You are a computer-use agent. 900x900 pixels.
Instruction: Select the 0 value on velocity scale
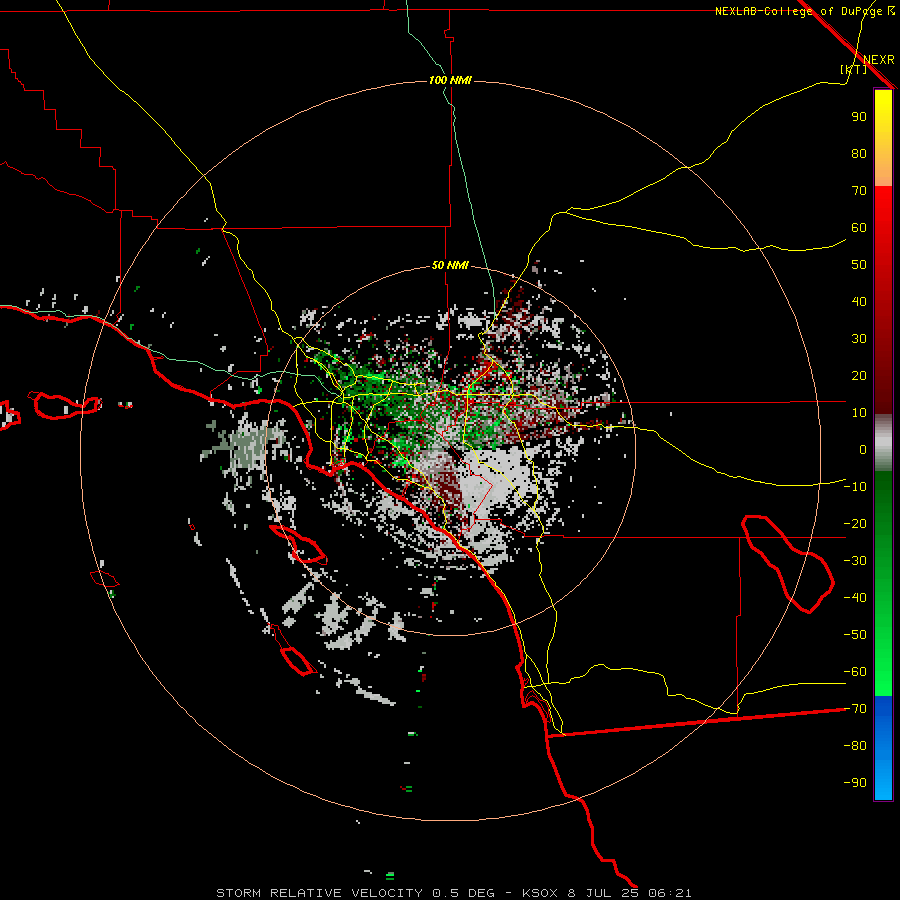tap(863, 449)
